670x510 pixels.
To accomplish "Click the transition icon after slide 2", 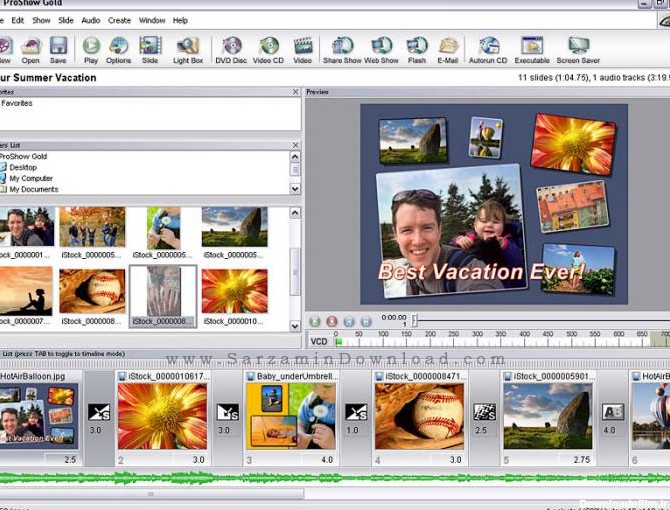I will click(227, 413).
